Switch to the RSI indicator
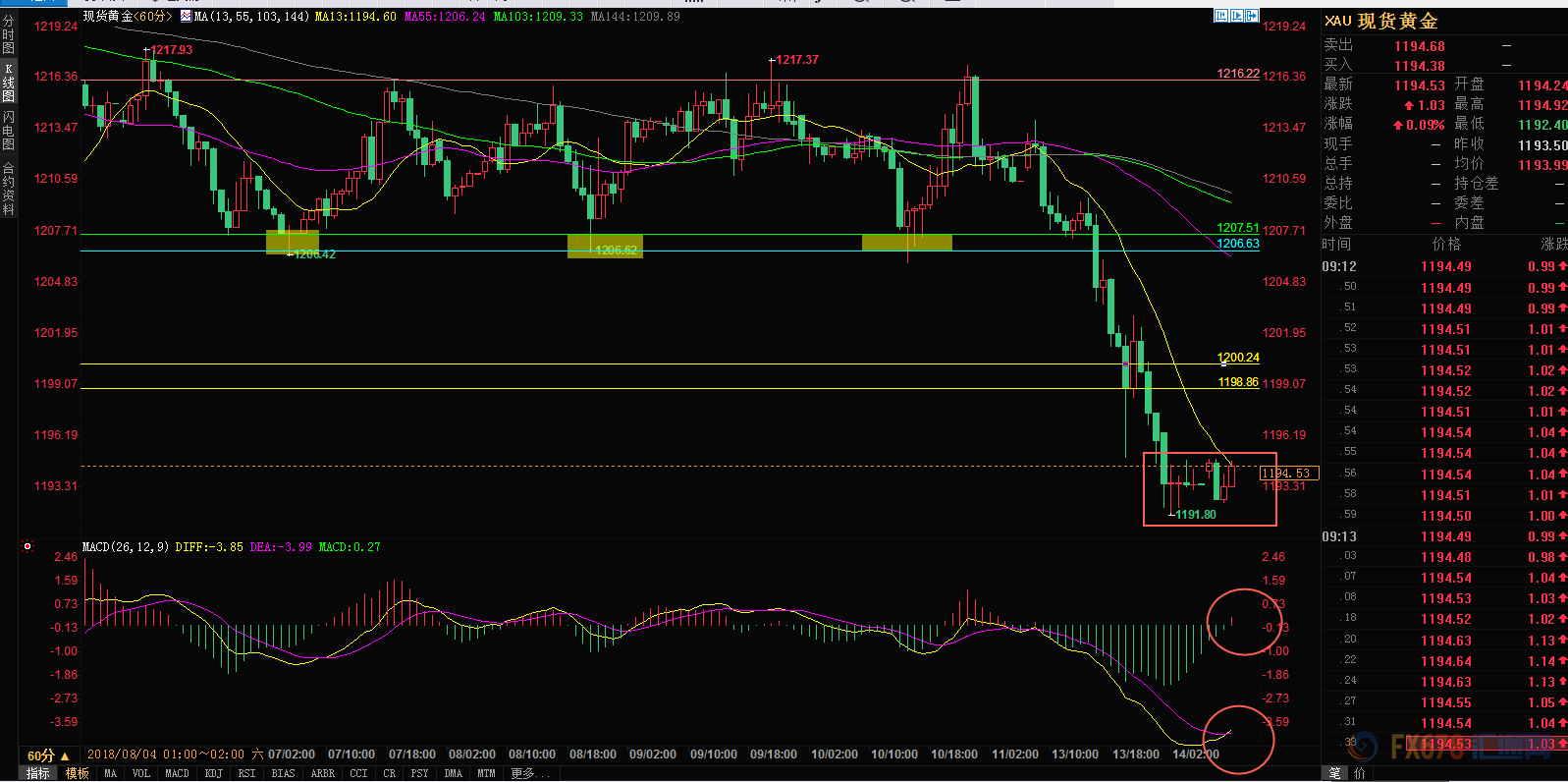Screen dimensions: 1568x782 coord(246,774)
